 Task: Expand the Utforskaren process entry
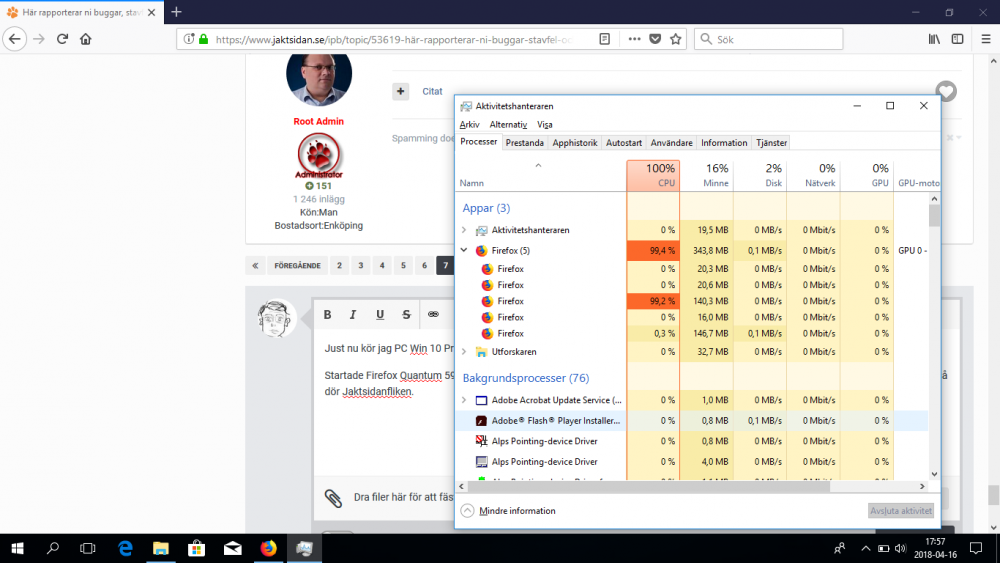click(x=464, y=352)
